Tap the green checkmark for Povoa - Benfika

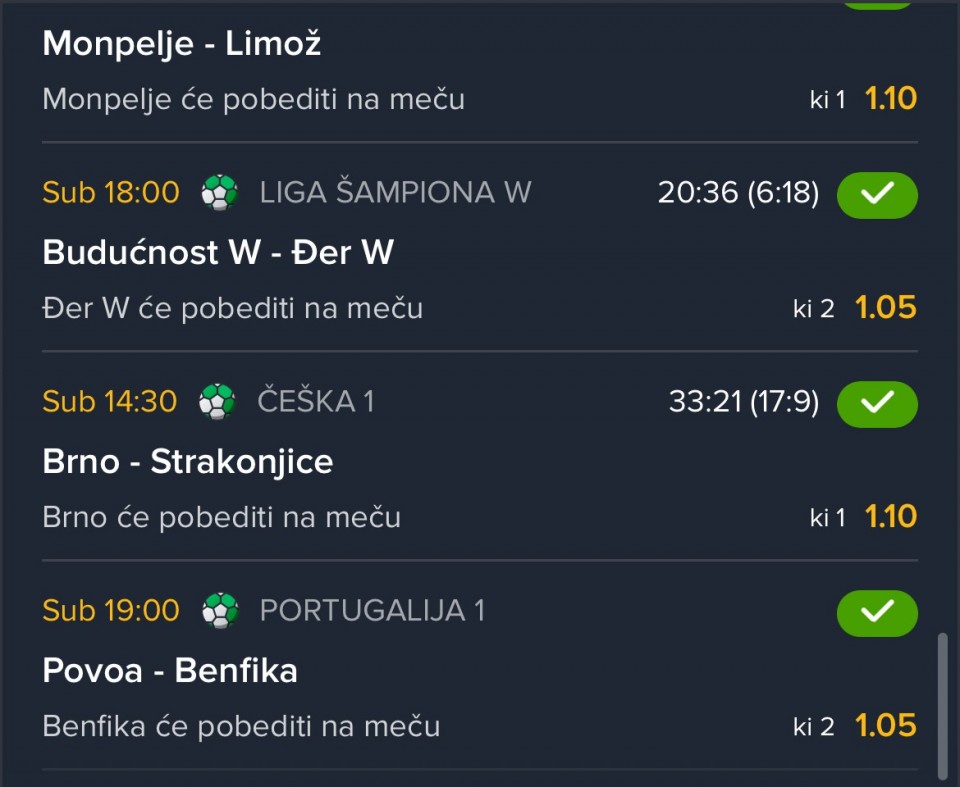pyautogui.click(x=876, y=613)
